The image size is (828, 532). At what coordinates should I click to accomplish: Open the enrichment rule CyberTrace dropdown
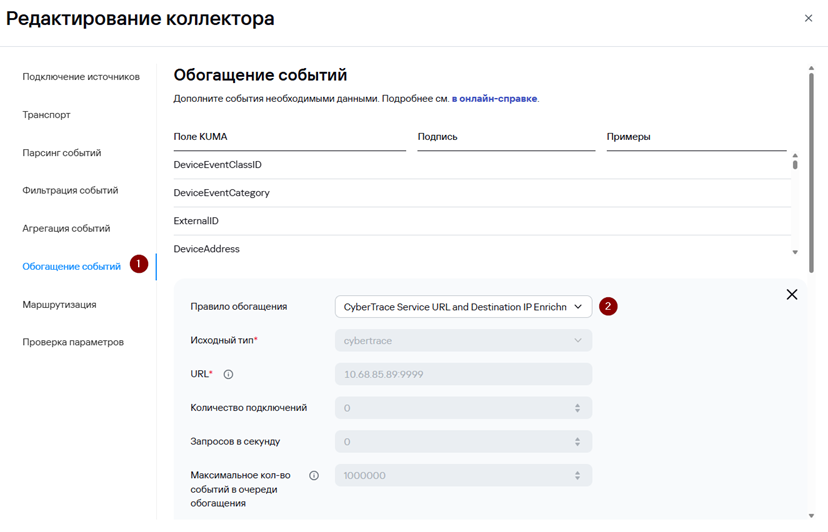(x=463, y=307)
